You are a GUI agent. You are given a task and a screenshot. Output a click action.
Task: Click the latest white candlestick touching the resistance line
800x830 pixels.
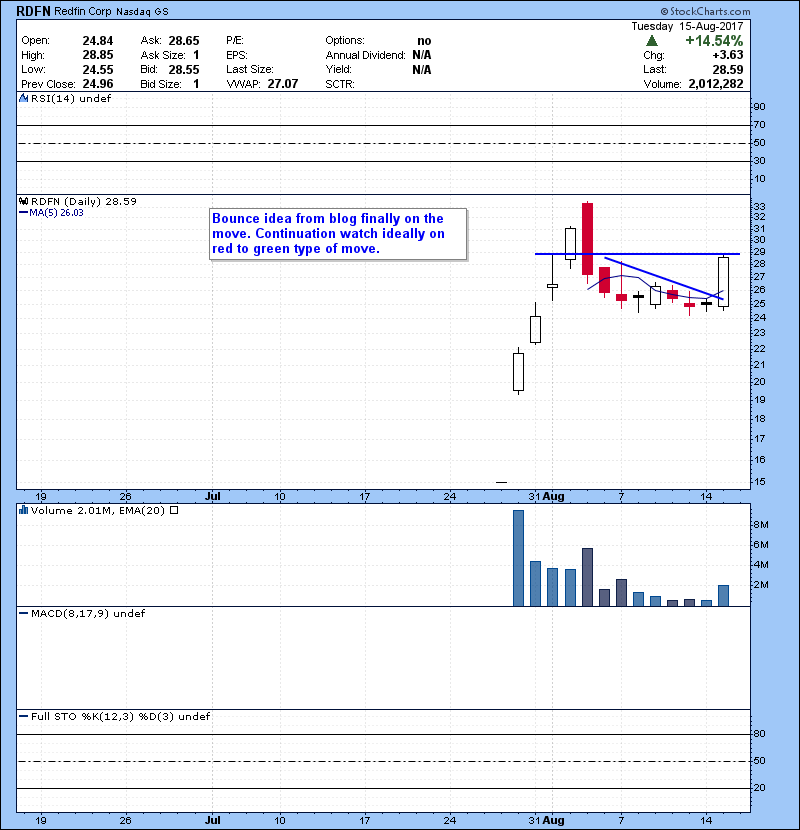click(x=723, y=282)
